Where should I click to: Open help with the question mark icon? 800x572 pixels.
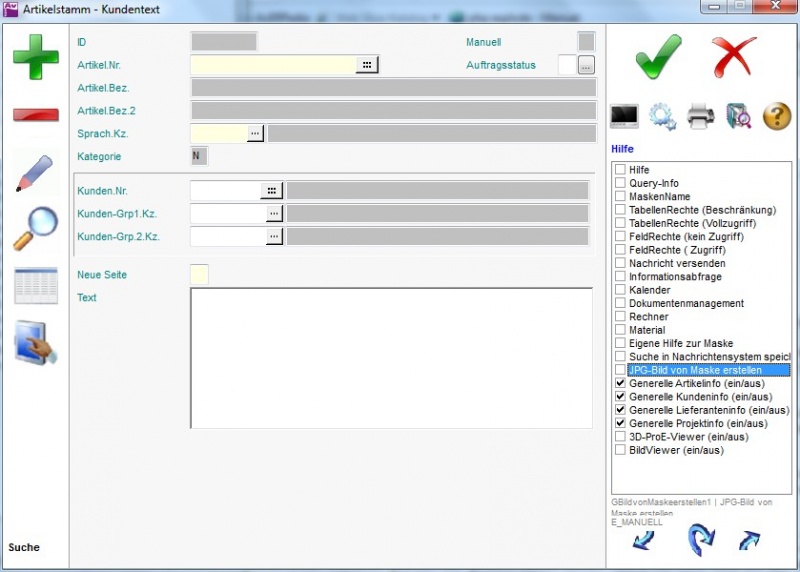(x=777, y=116)
